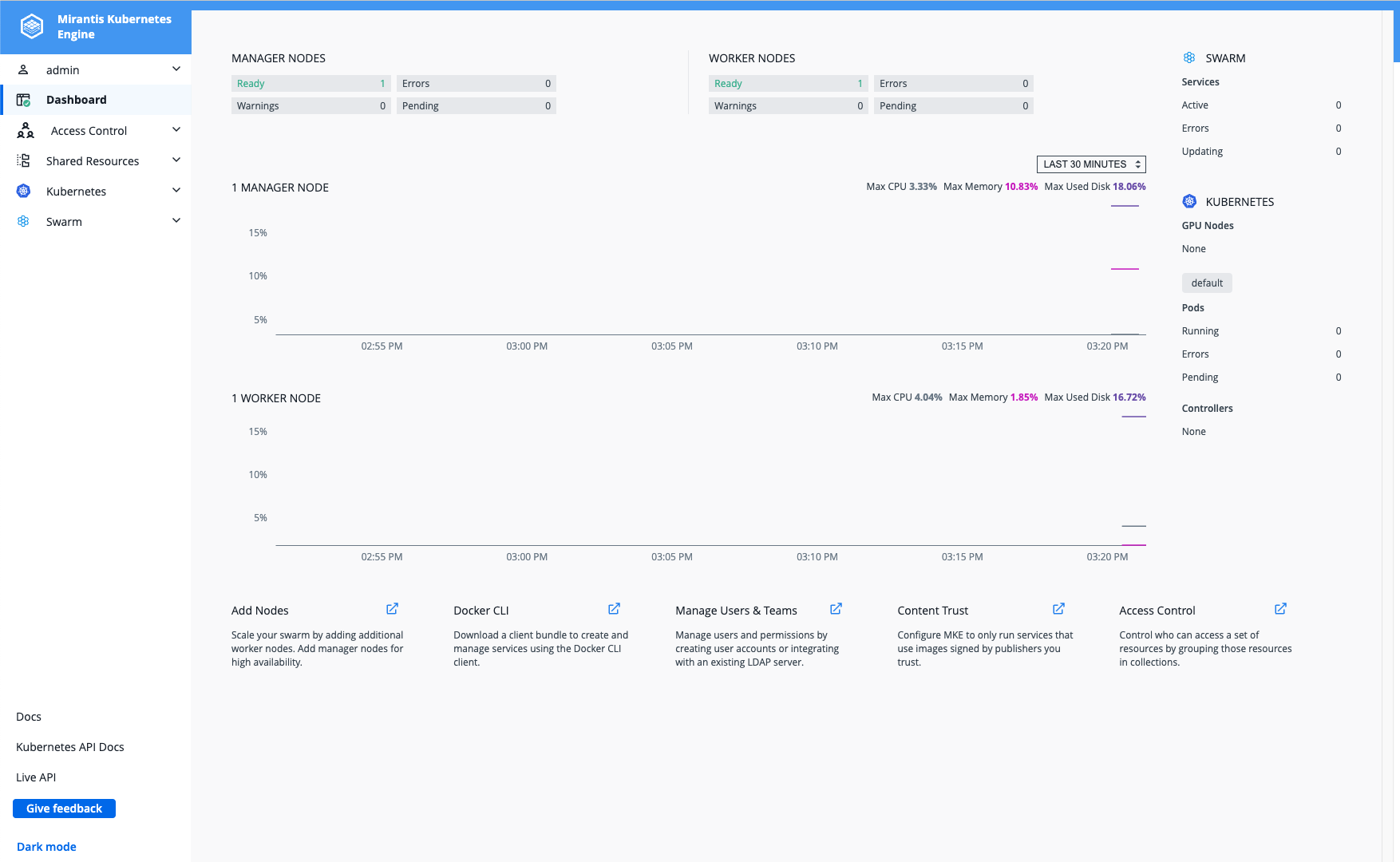Click the Swarm Active services row

pos(1261,105)
